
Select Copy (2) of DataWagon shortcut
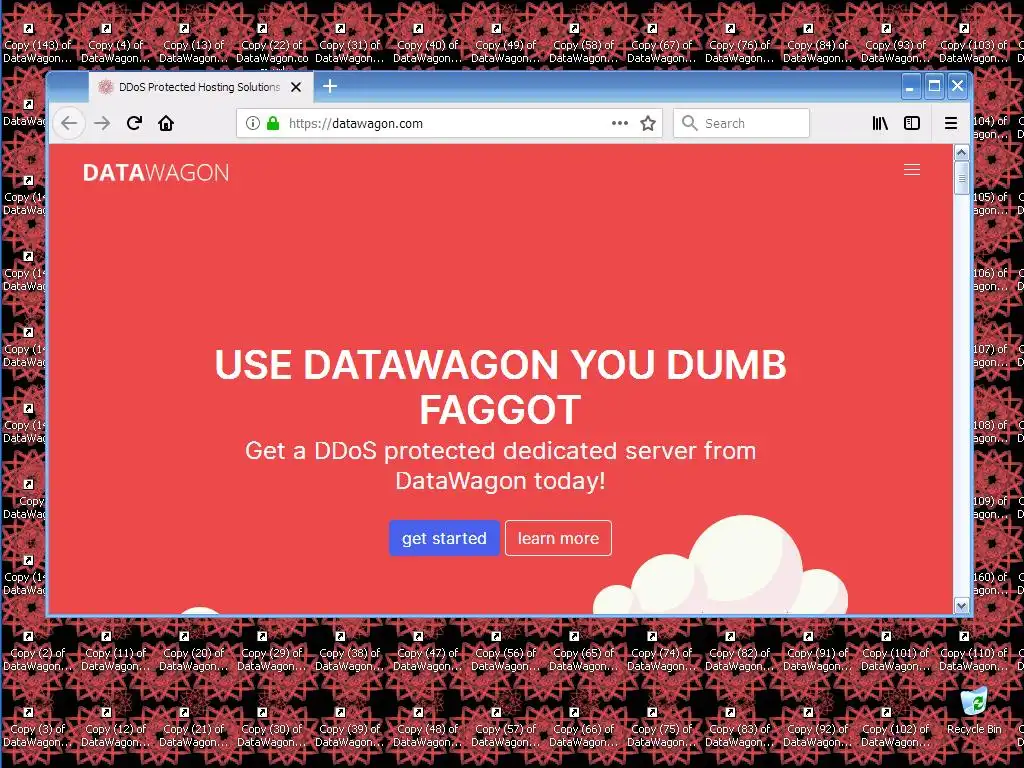[37, 651]
